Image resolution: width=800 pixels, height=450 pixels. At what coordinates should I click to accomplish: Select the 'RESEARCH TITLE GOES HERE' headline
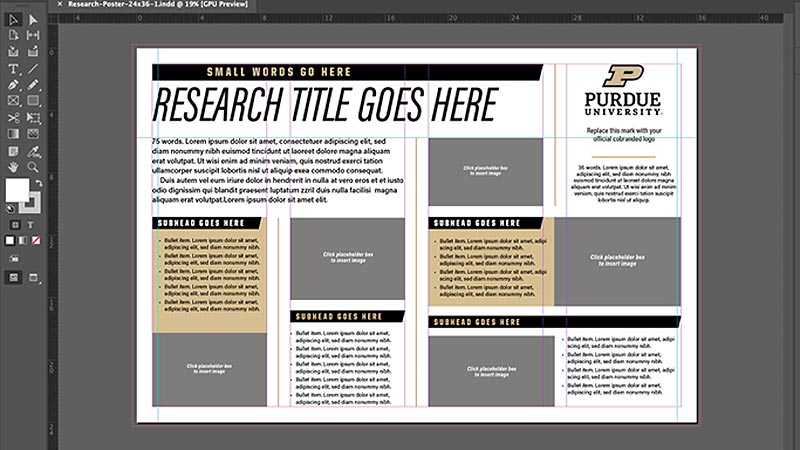pyautogui.click(x=325, y=105)
